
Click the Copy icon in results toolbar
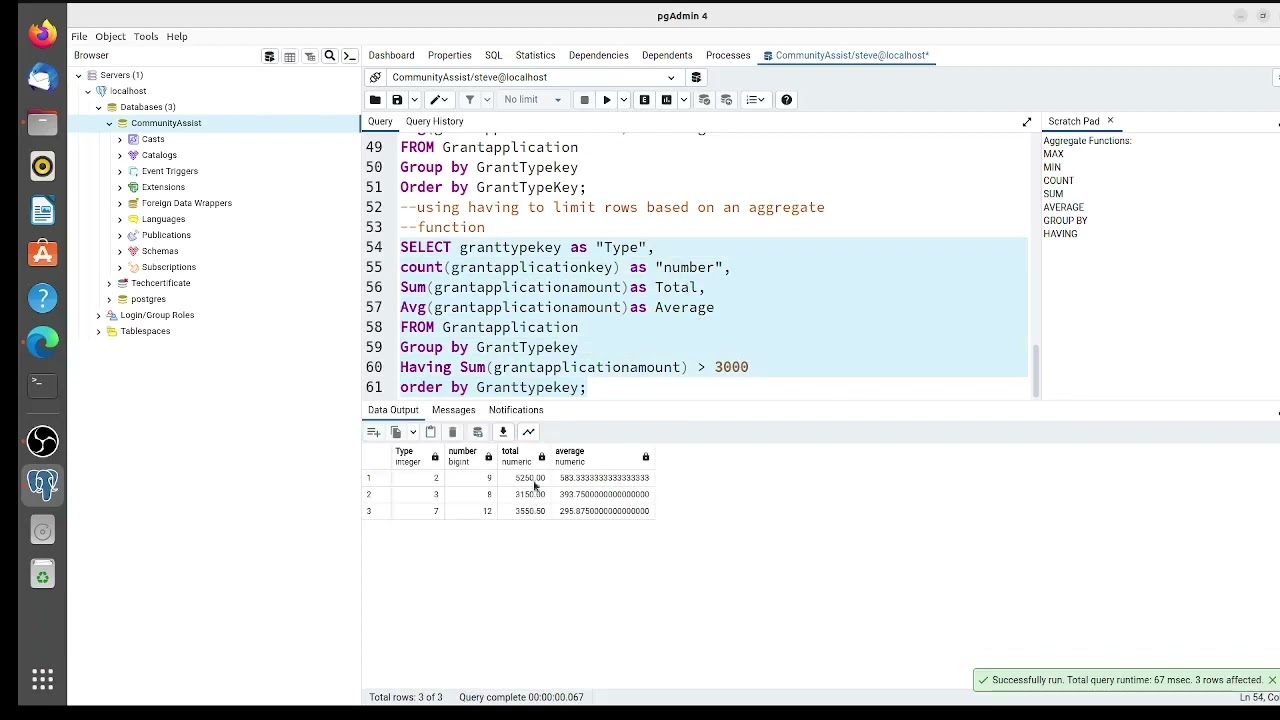tap(396, 432)
